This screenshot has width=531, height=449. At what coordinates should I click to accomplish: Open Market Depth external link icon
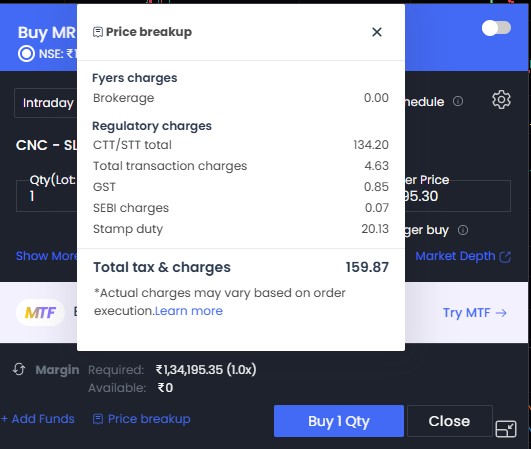click(x=505, y=257)
